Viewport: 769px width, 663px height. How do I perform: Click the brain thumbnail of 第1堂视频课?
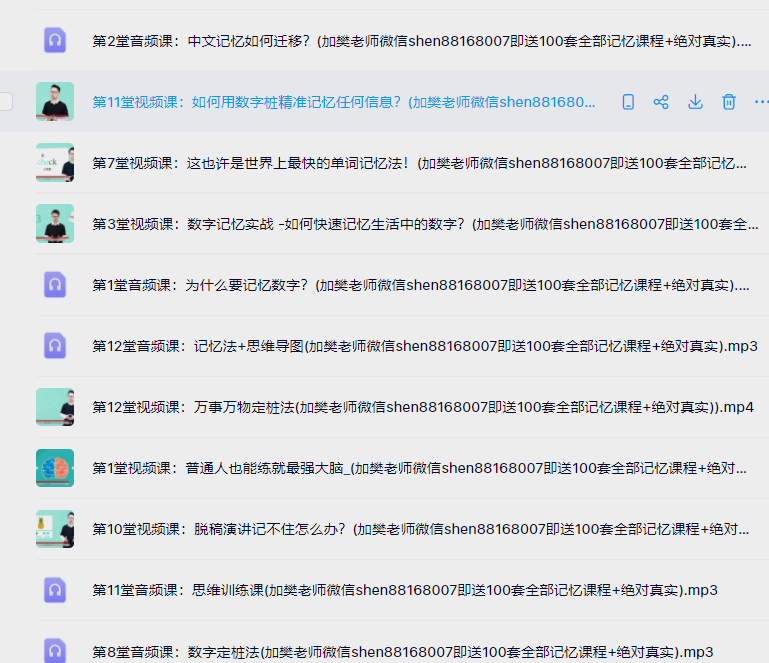point(55,468)
